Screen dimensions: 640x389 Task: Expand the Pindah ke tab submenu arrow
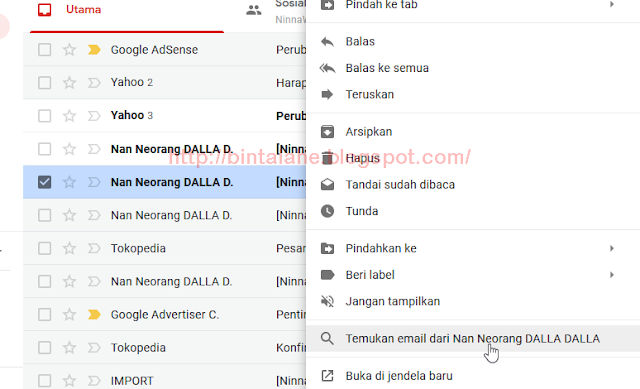pyautogui.click(x=612, y=4)
